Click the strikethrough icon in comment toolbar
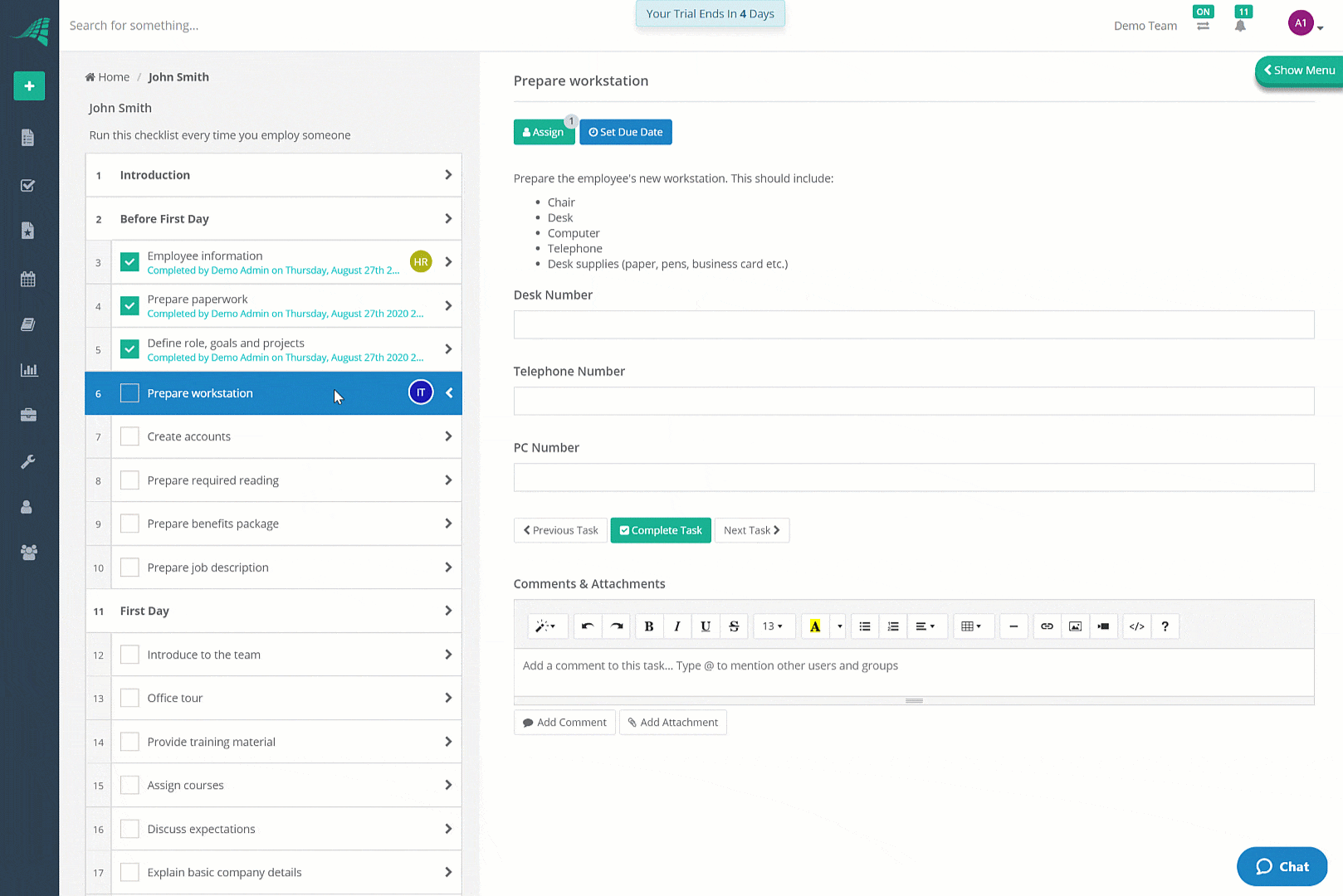 click(x=734, y=626)
